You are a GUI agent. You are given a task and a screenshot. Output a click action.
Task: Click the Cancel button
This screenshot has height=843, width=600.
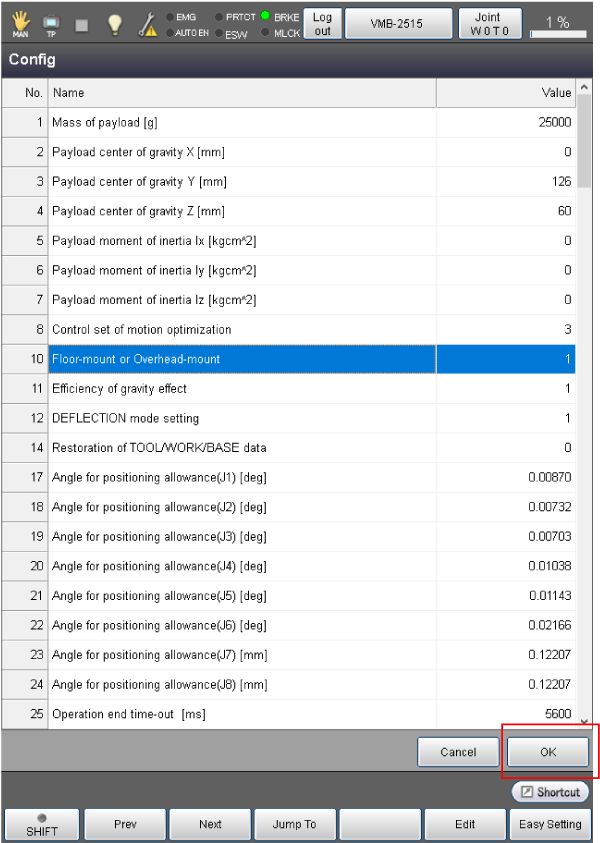point(459,752)
